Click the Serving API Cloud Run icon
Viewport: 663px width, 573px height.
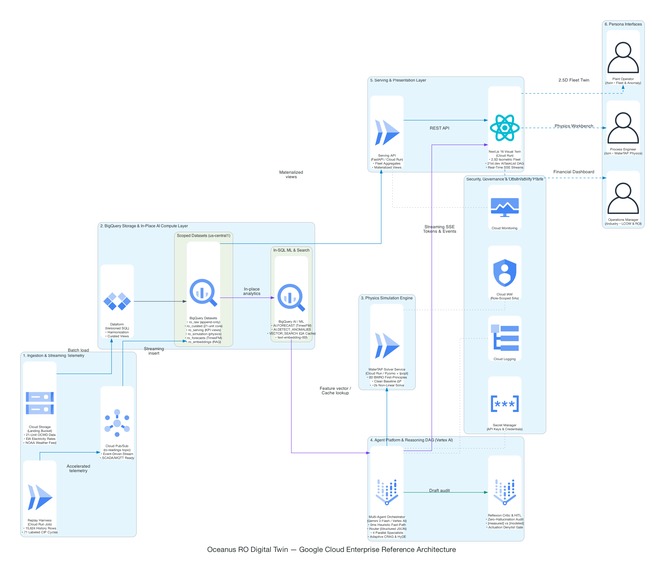pos(387,133)
